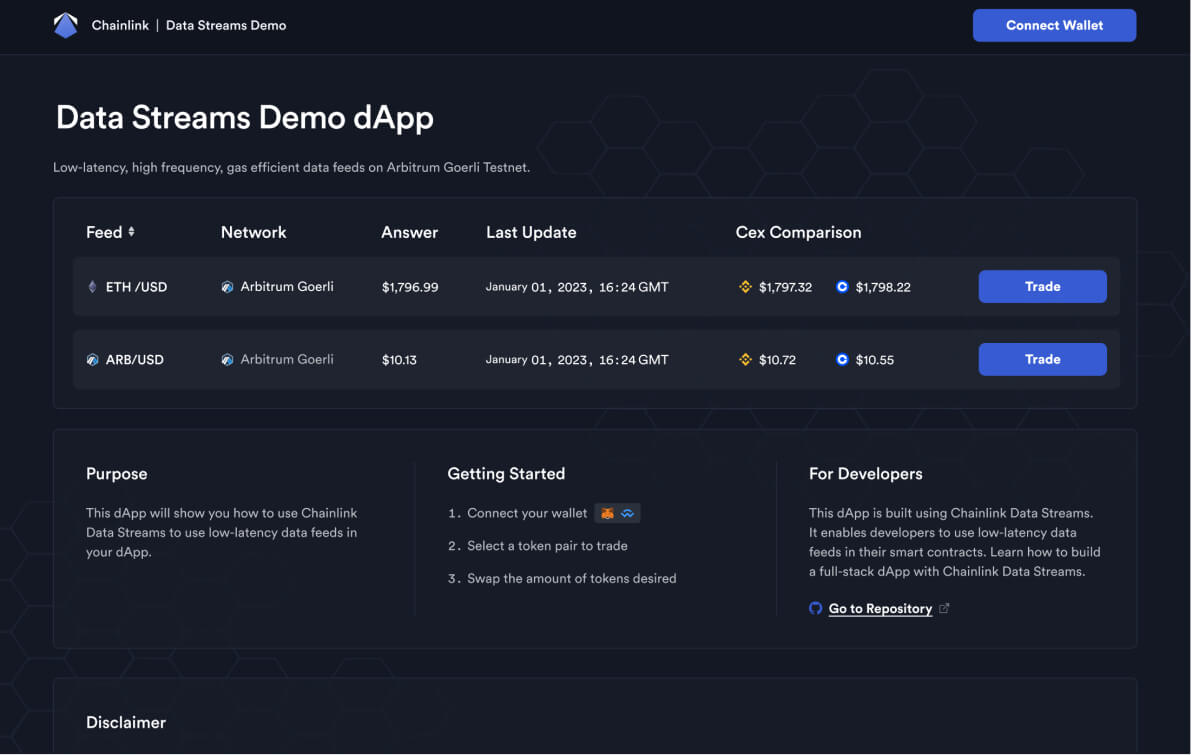1191x755 pixels.
Task: Click the Coinbase icon next to $1,798.22
Action: (x=842, y=287)
